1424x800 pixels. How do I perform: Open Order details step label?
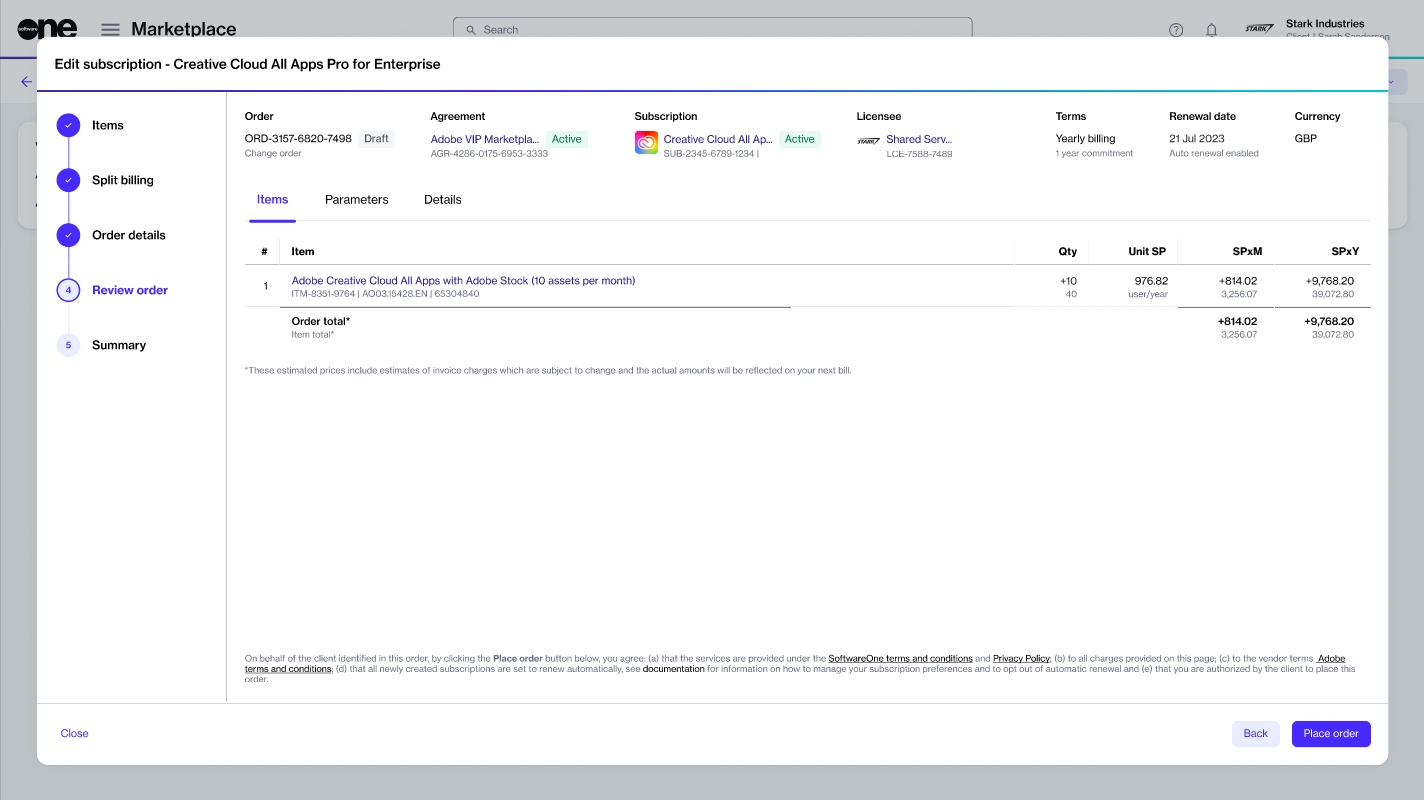click(x=129, y=235)
